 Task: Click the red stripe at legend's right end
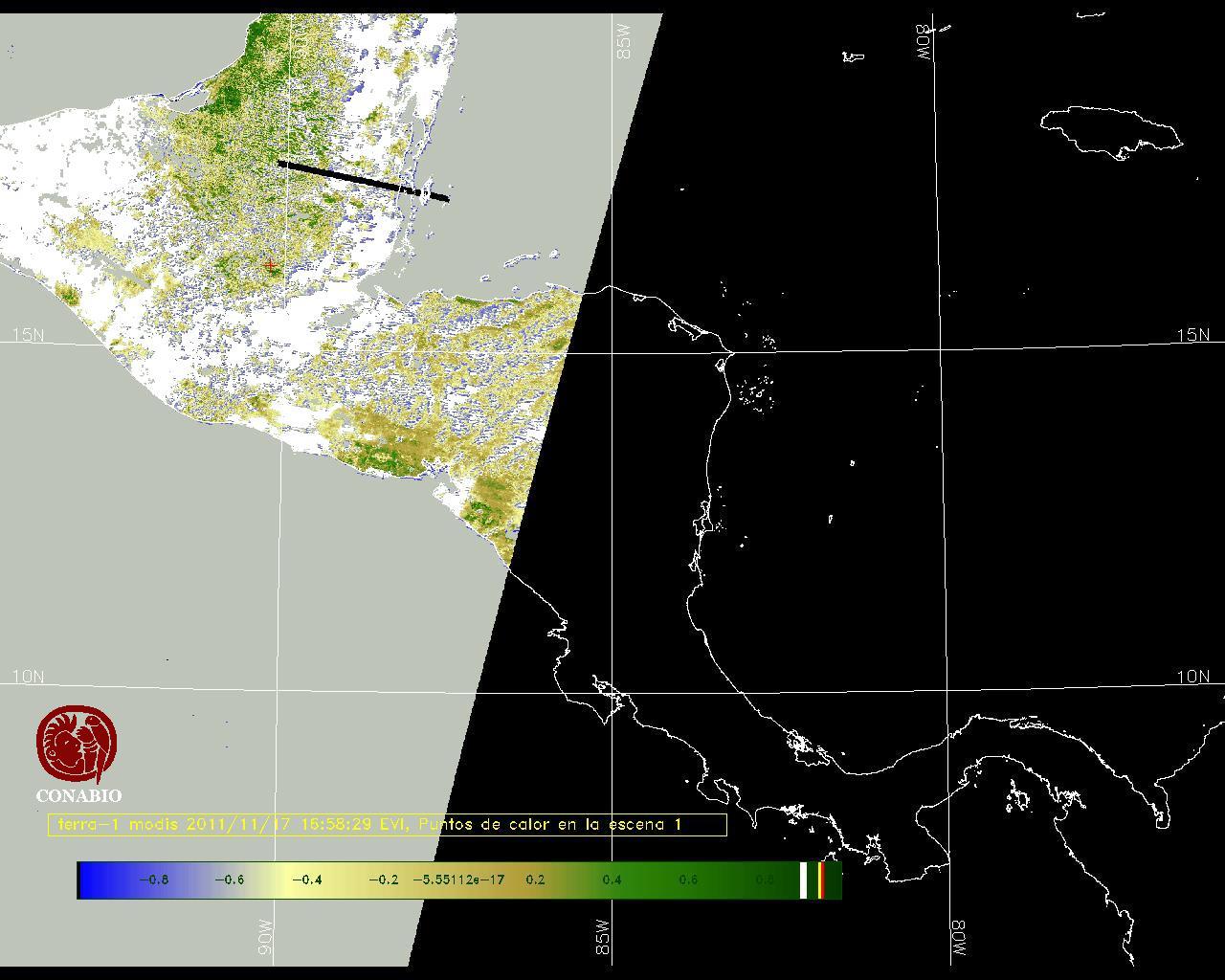pyautogui.click(x=821, y=880)
